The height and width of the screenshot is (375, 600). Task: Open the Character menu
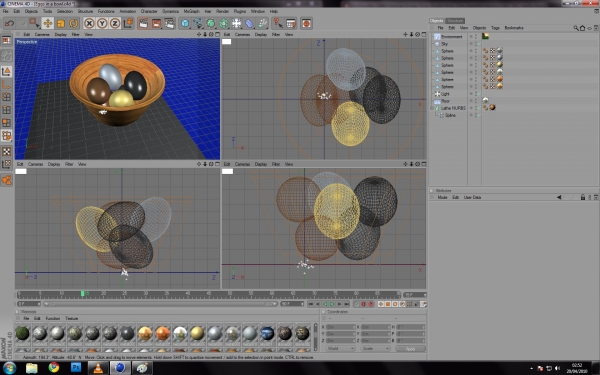point(149,11)
